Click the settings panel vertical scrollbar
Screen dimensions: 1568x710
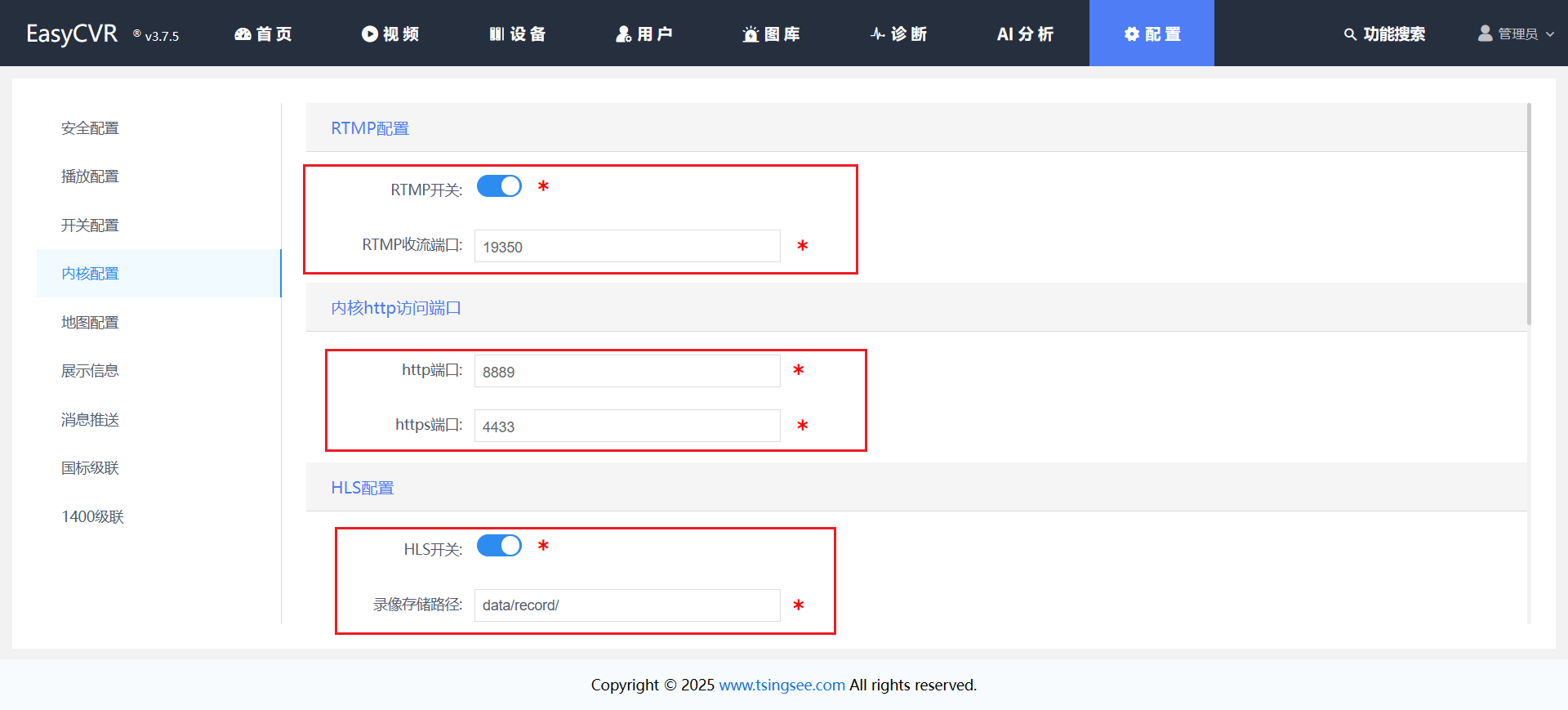click(1529, 214)
